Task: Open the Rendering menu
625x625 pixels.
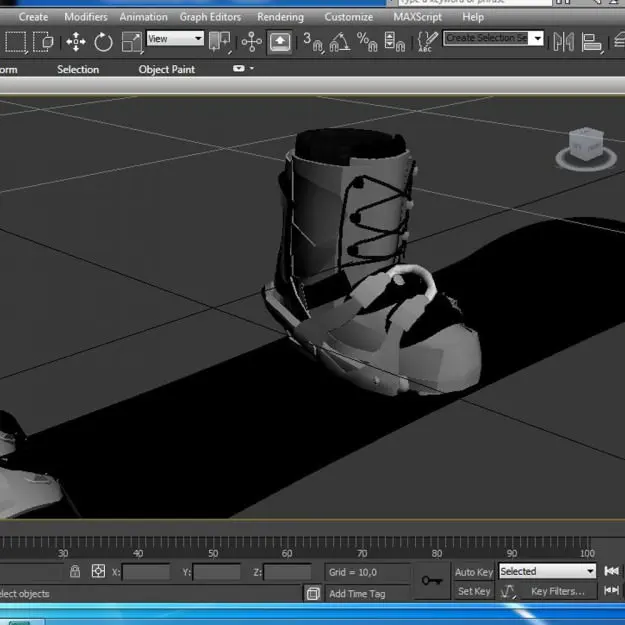Action: pyautogui.click(x=280, y=17)
